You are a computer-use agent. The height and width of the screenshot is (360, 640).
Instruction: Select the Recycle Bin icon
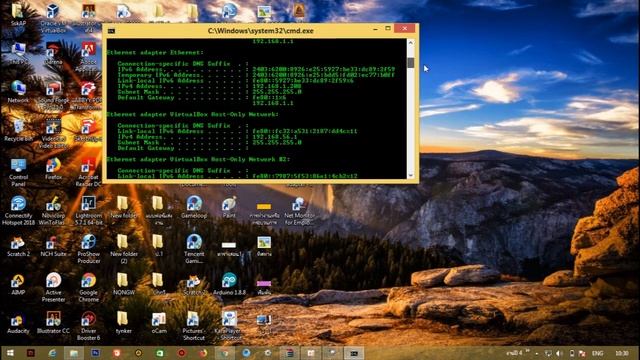tap(18, 130)
